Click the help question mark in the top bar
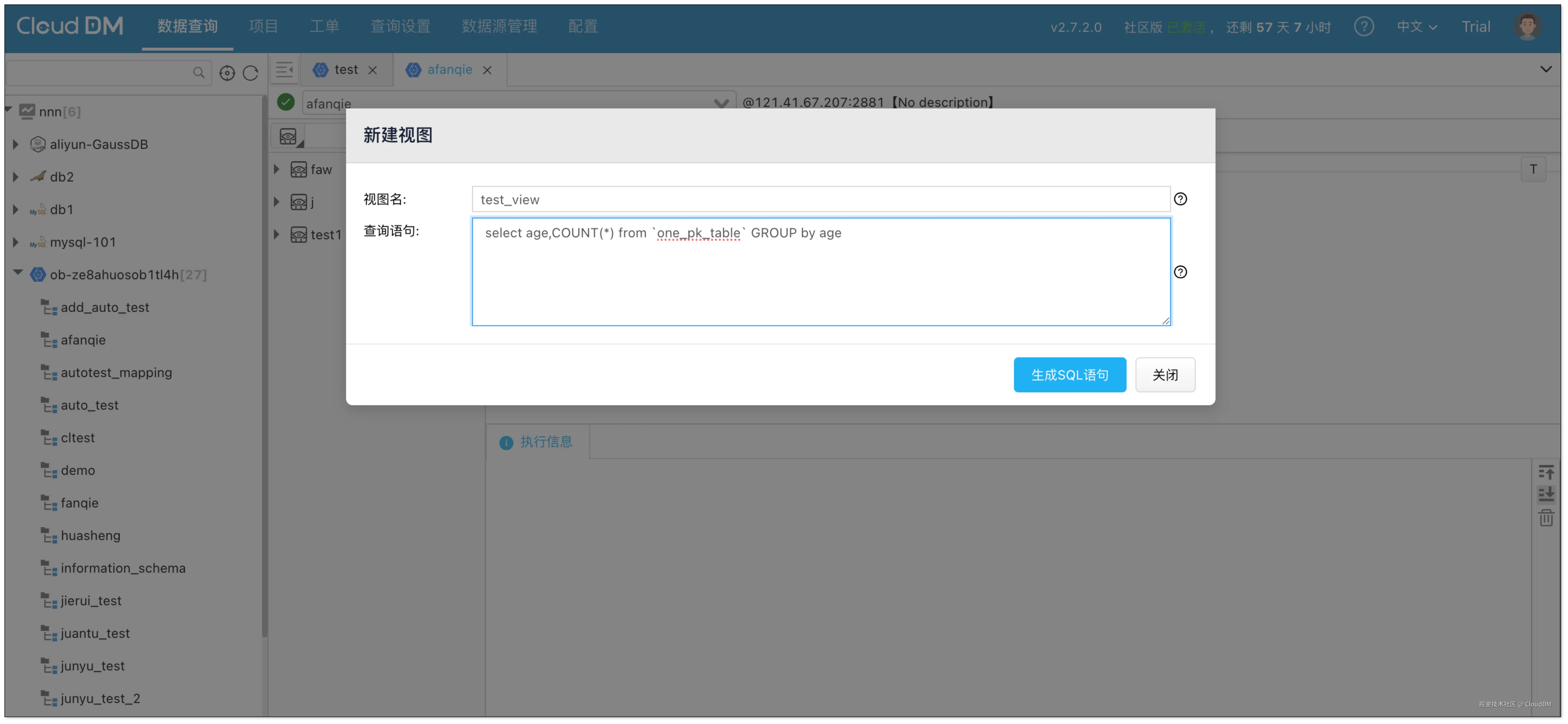Image resolution: width=1568 pixels, height=724 pixels. click(x=1363, y=27)
